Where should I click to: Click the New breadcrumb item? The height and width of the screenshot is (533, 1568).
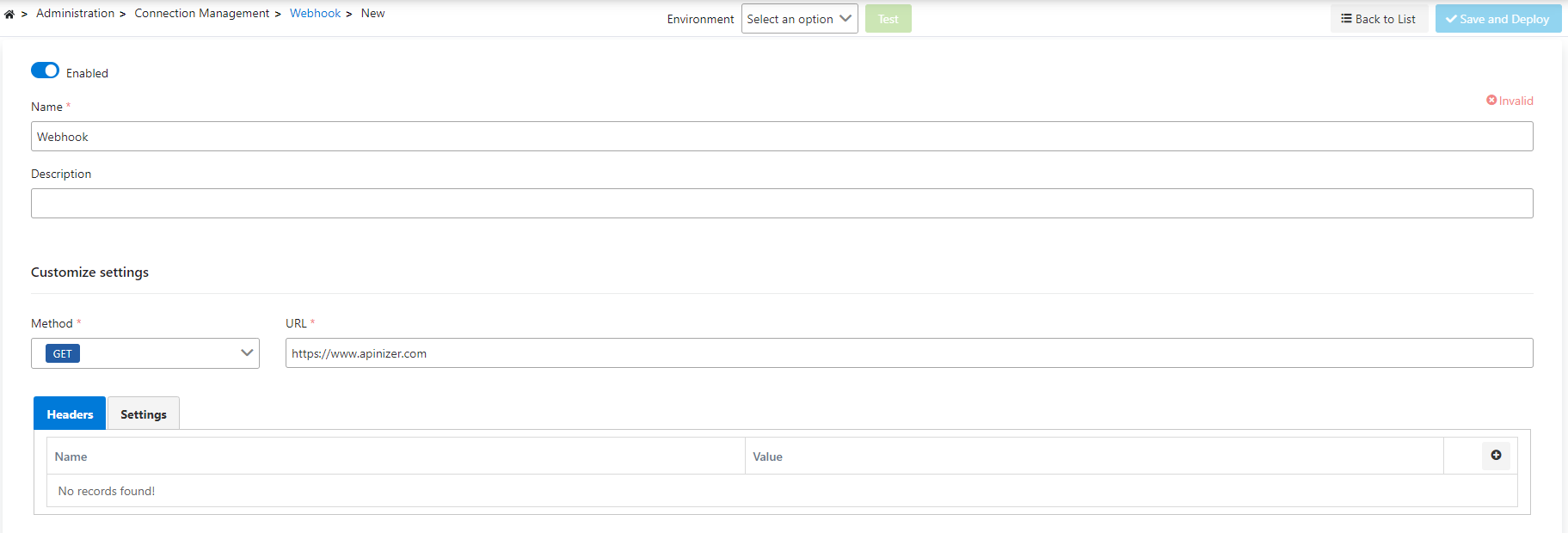pyautogui.click(x=372, y=14)
